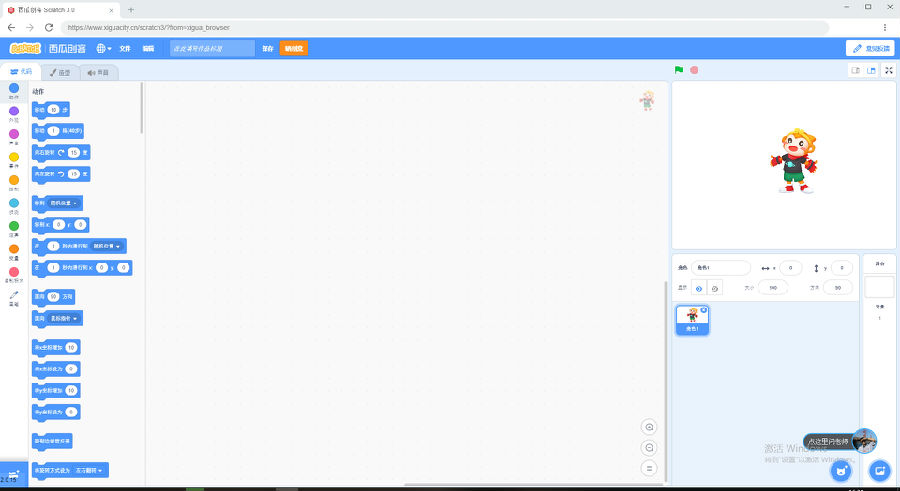The height and width of the screenshot is (491, 900).
Task: Switch to the small stage layout
Action: [855, 70]
